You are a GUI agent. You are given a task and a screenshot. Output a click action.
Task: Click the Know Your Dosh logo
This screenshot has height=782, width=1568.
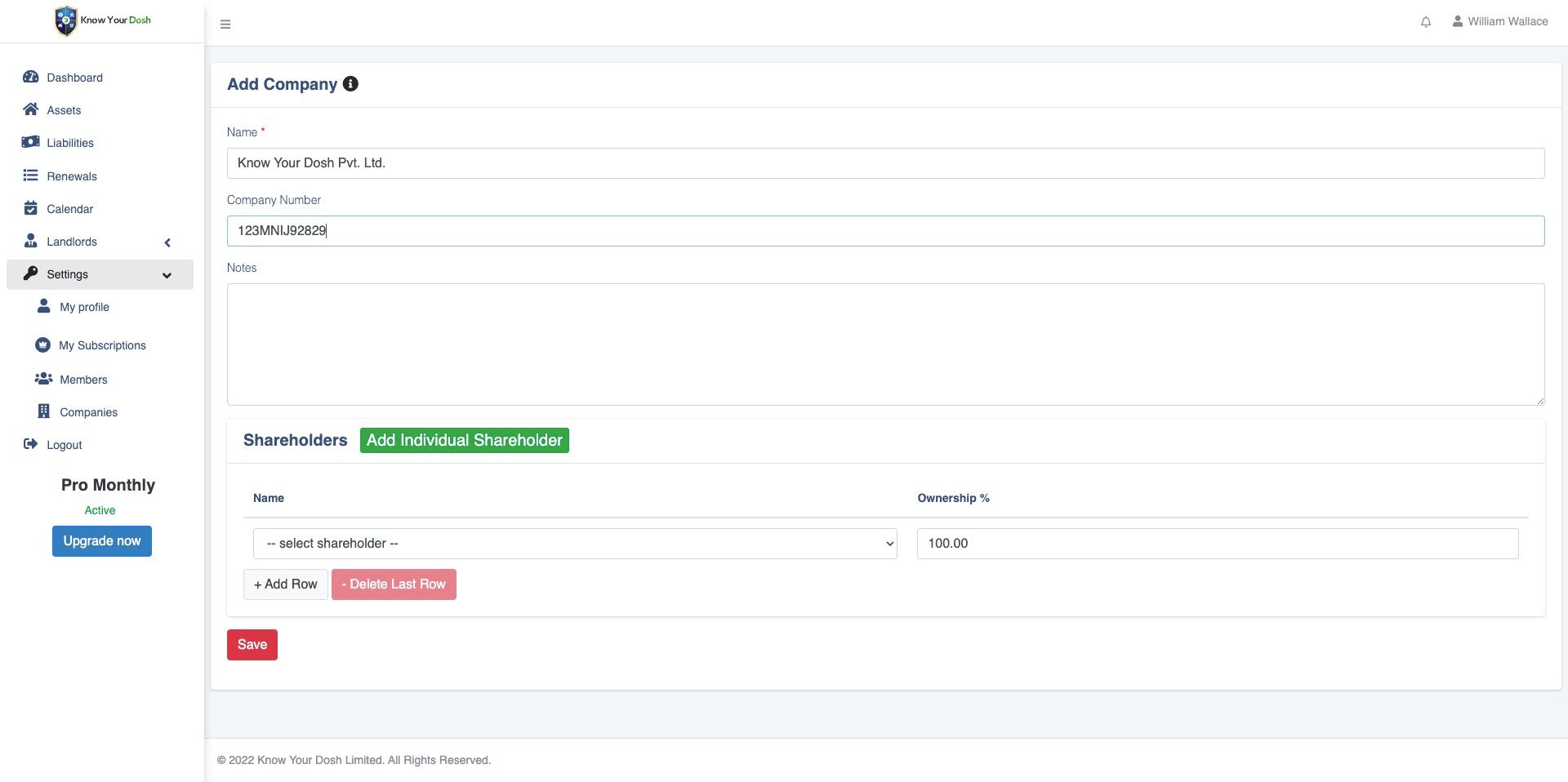pyautogui.click(x=102, y=20)
